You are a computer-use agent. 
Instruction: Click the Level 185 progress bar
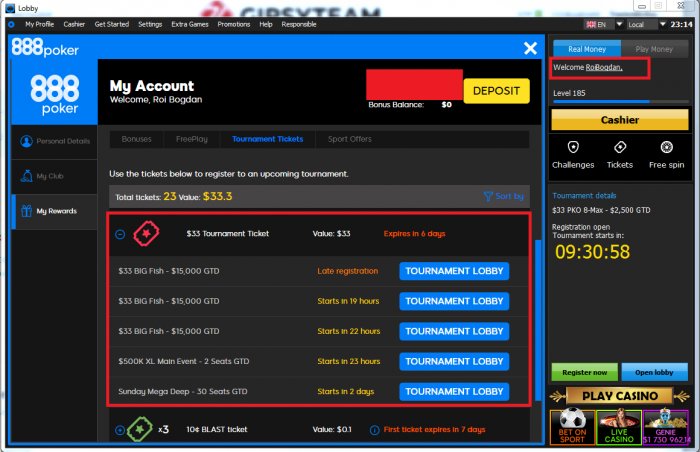[621, 102]
